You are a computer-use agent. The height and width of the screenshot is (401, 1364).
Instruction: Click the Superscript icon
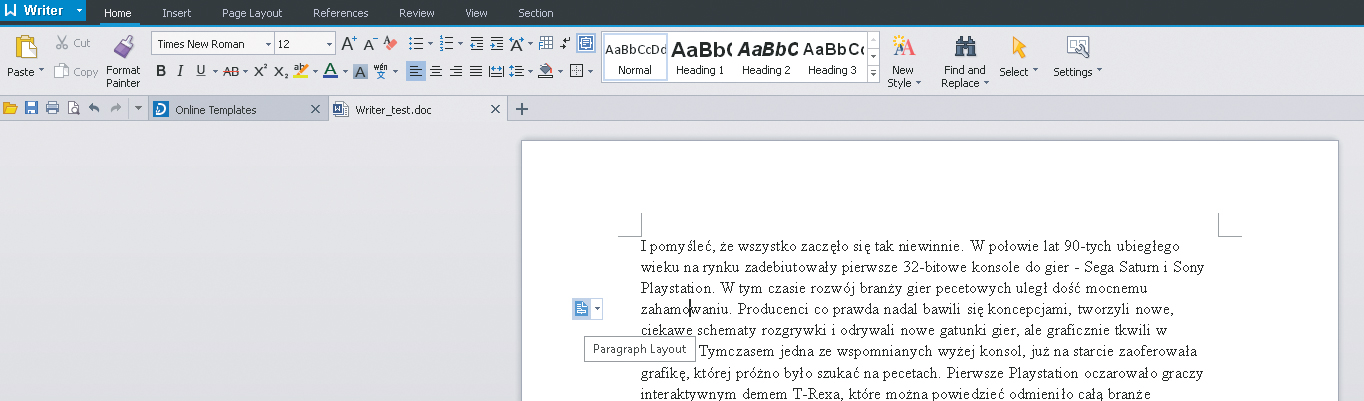[x=260, y=71]
